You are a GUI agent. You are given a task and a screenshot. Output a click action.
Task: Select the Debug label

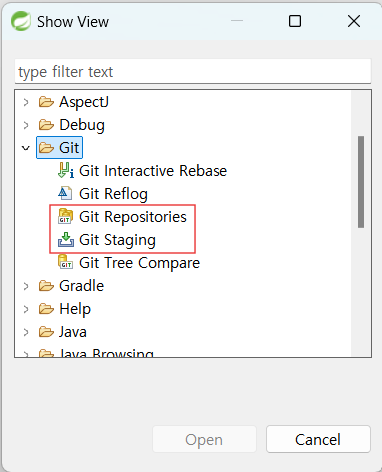point(82,125)
